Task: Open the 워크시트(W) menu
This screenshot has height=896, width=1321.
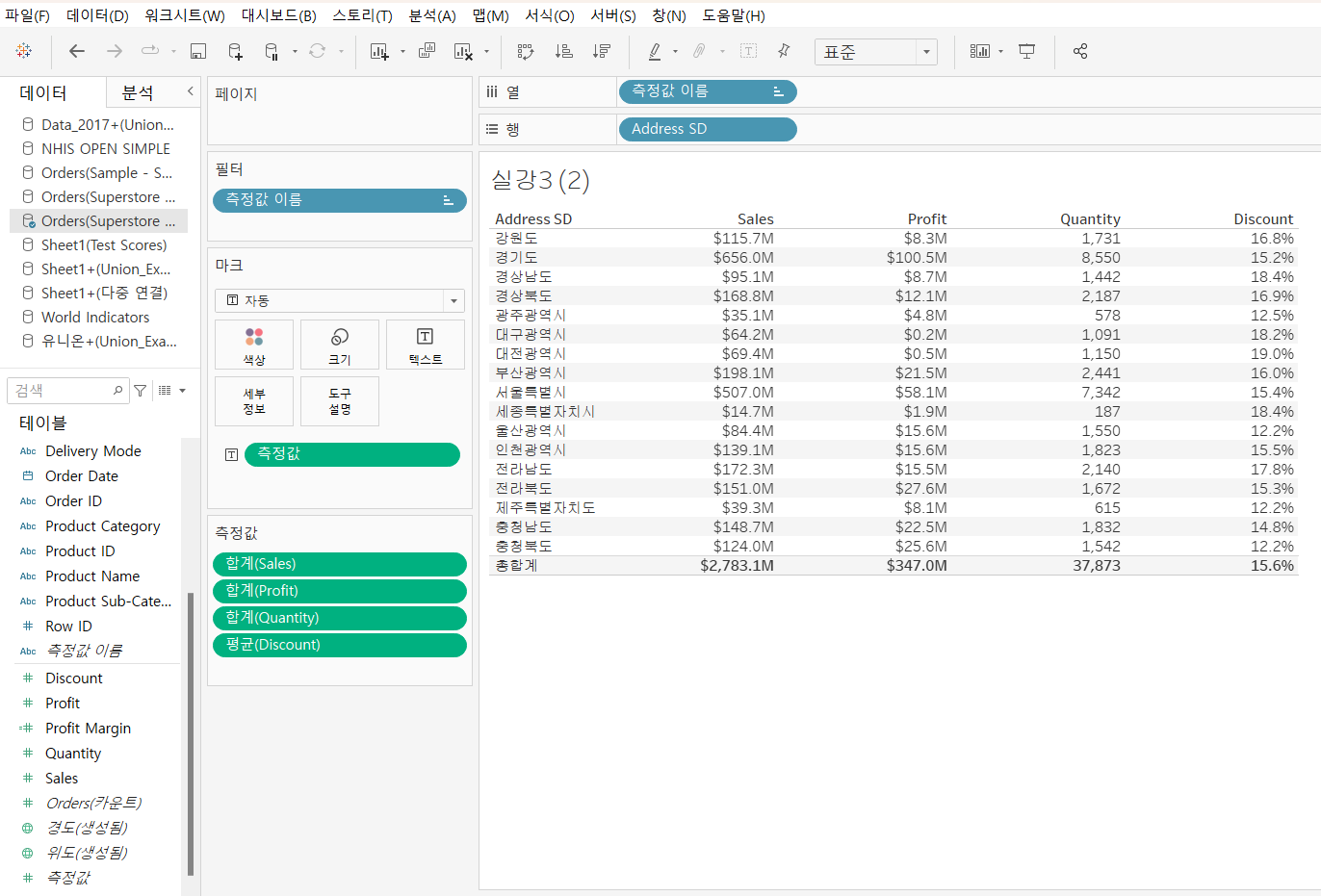Action: [x=184, y=15]
